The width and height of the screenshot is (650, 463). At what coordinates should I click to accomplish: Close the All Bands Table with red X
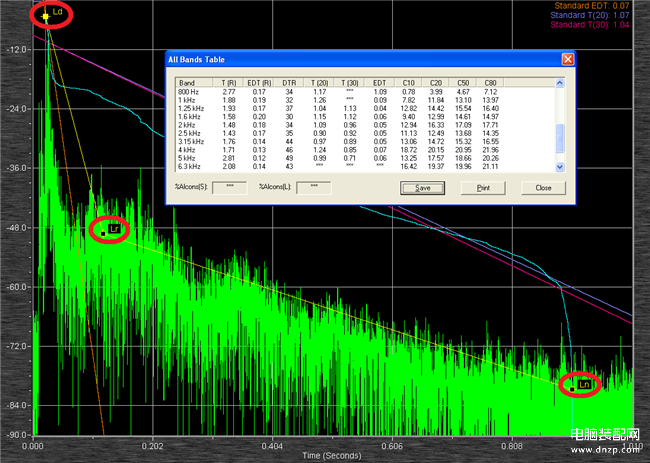coord(567,59)
